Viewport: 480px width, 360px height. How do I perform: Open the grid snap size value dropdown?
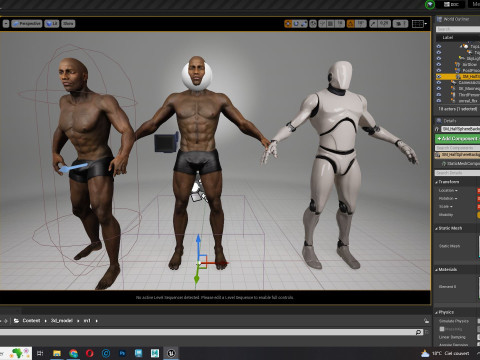tap(339, 24)
